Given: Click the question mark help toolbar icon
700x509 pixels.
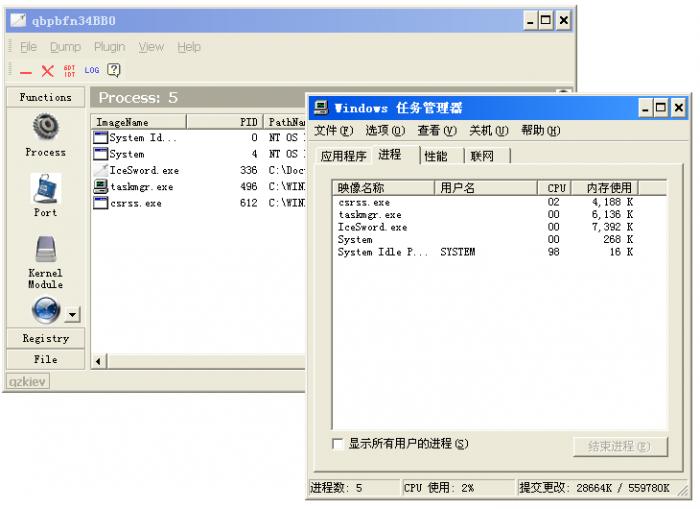Looking at the screenshot, I should [x=114, y=71].
